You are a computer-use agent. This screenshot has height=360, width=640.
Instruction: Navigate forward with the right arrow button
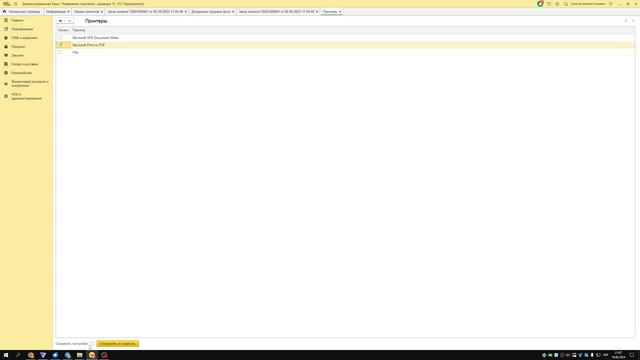(69, 21)
